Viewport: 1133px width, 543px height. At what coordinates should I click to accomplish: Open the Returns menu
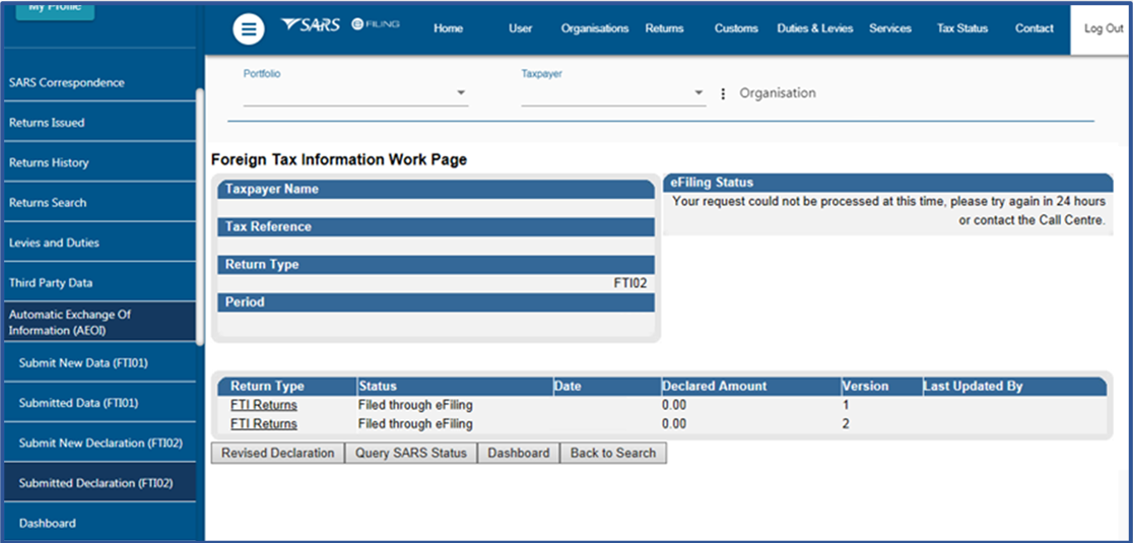(664, 29)
